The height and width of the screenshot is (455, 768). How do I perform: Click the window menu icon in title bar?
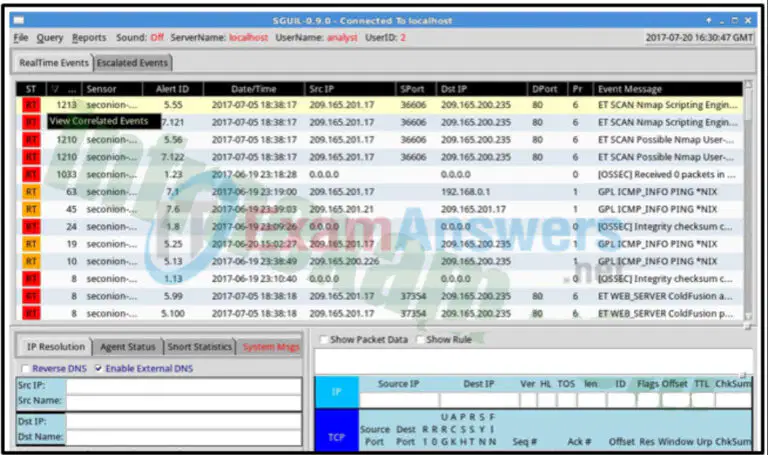tap(19, 21)
